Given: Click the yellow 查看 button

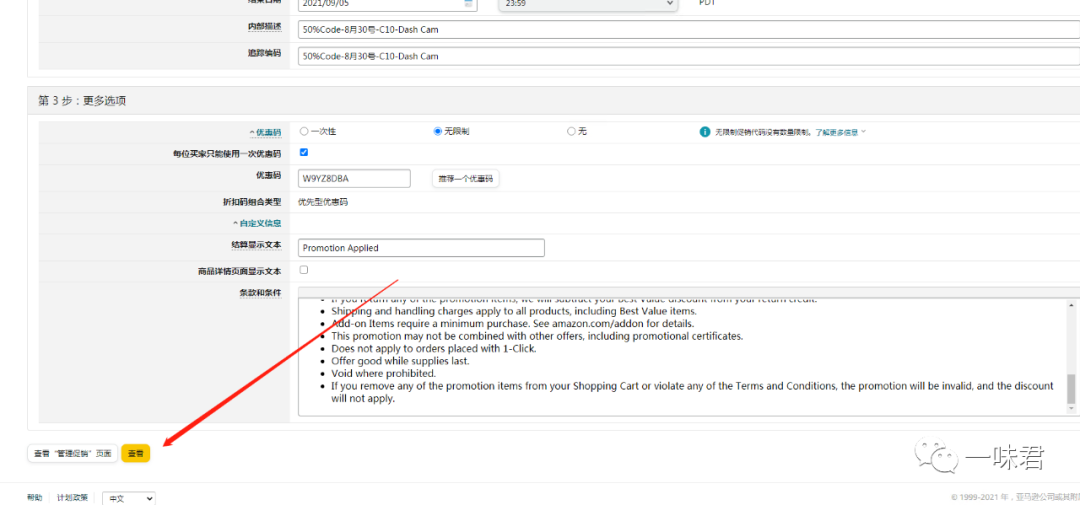Looking at the screenshot, I should pos(136,453).
